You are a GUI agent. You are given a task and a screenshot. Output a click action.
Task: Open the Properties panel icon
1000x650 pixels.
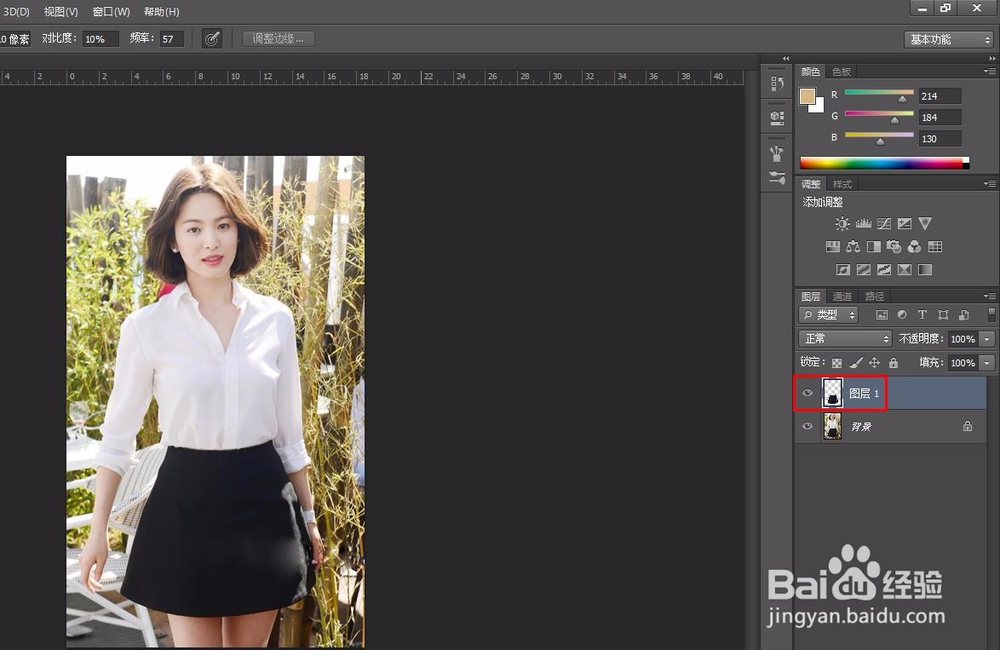tap(777, 117)
